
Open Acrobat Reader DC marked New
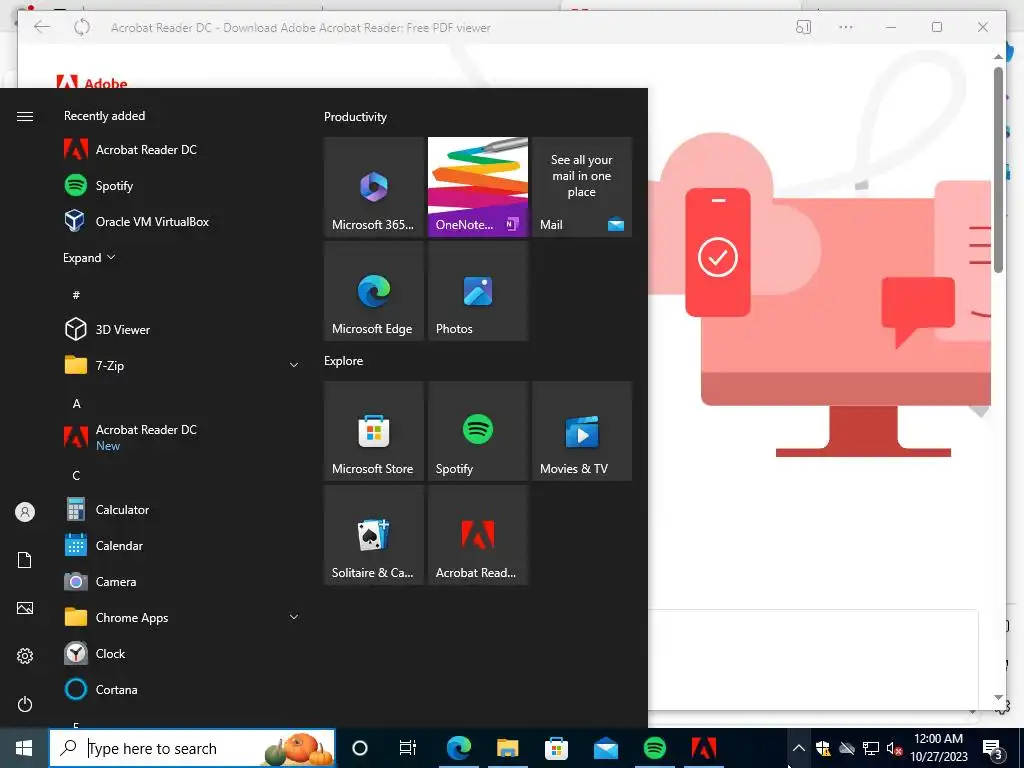pyautogui.click(x=182, y=437)
